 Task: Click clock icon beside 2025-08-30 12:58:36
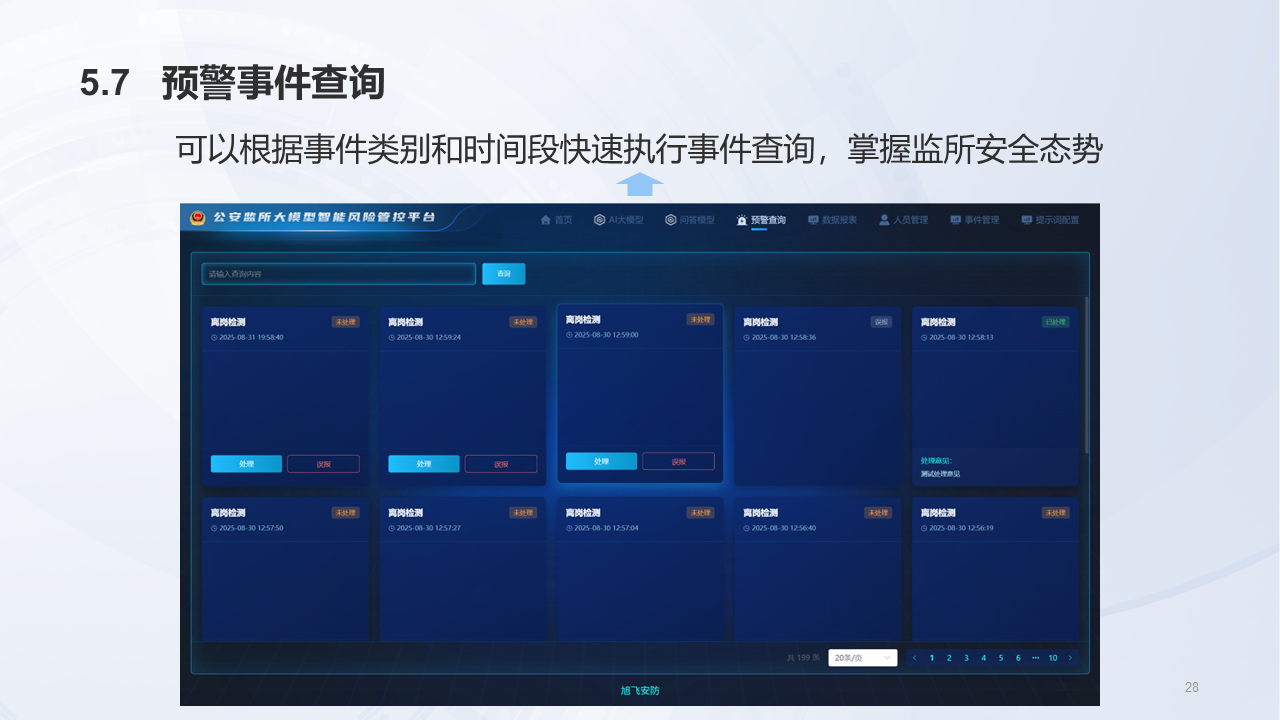[x=747, y=338]
